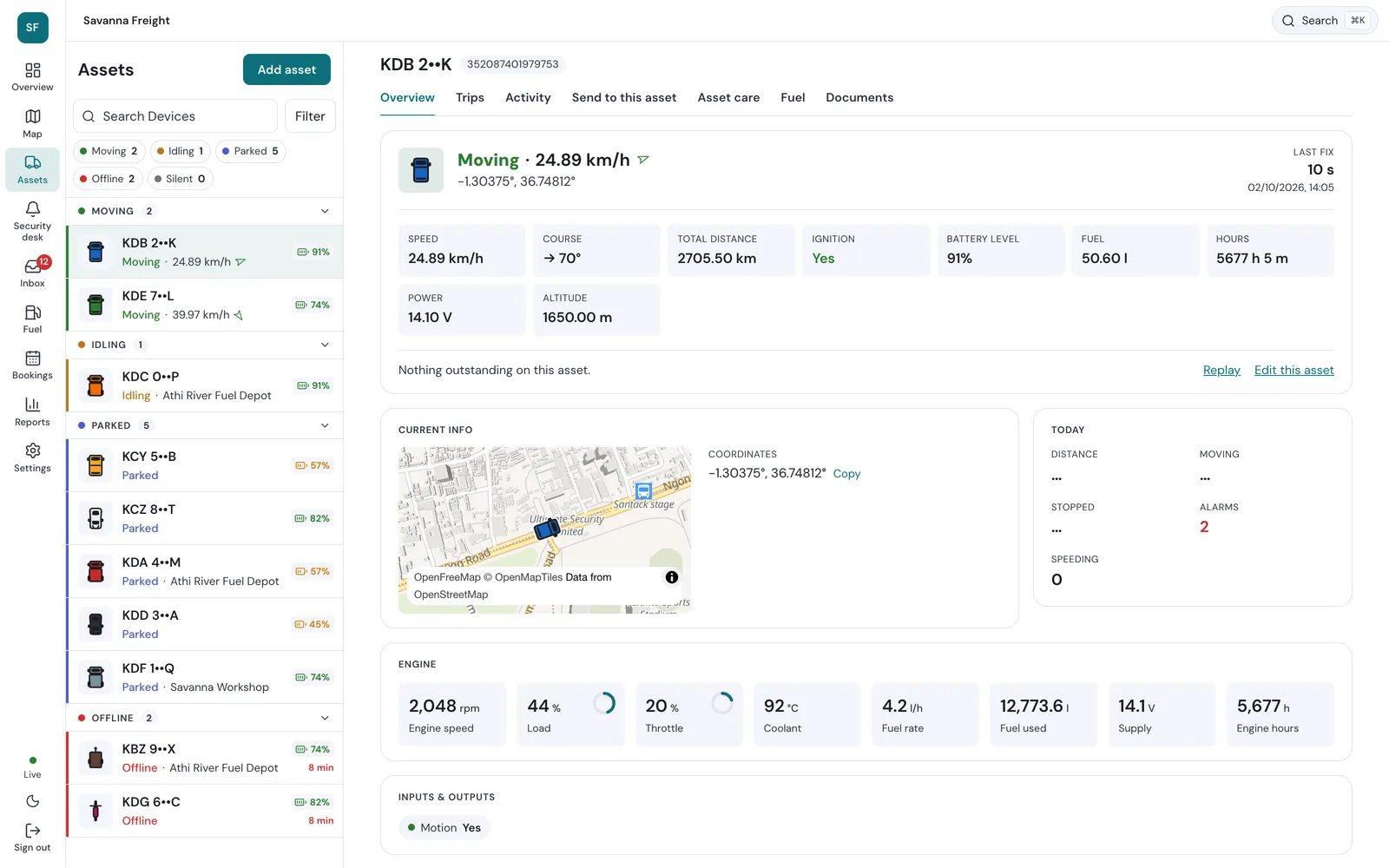Open the Asset care tab
The height and width of the screenshot is (868, 1389).
tap(728, 98)
